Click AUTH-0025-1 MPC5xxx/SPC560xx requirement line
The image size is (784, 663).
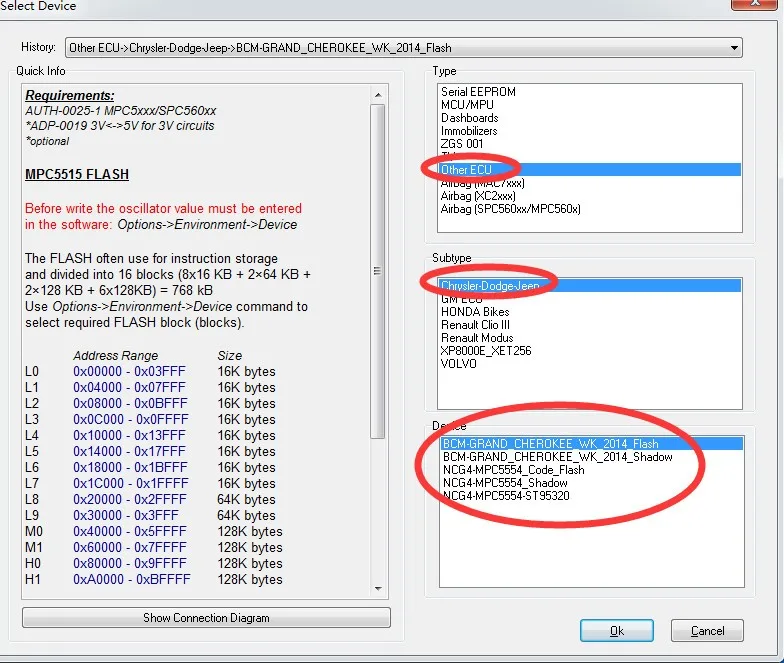120,110
